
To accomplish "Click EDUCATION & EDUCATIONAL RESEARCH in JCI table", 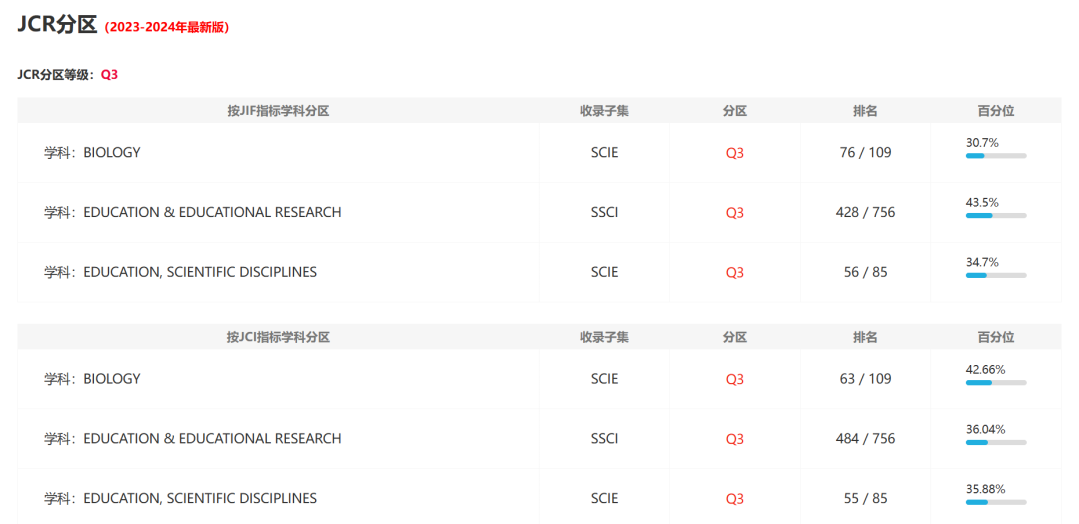I will pos(212,439).
